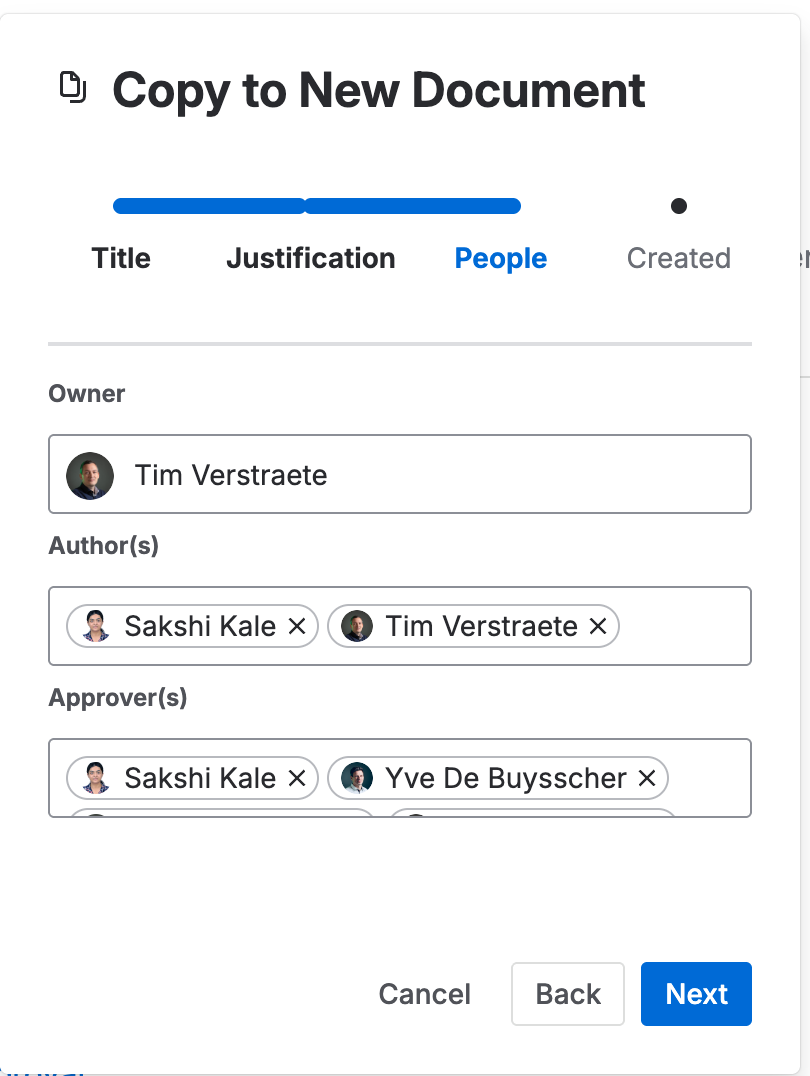Image resolution: width=810 pixels, height=1076 pixels.
Task: Click Sakshi Kale's avatar in Authors
Action: (x=96, y=626)
